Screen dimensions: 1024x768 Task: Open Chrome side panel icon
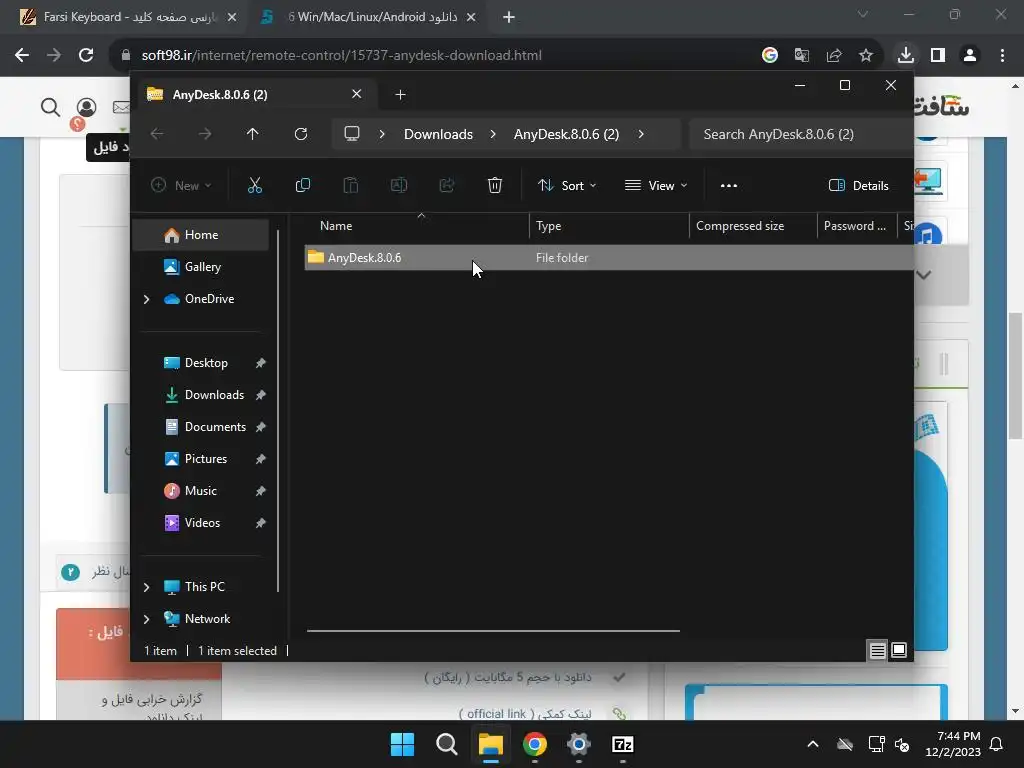click(938, 56)
